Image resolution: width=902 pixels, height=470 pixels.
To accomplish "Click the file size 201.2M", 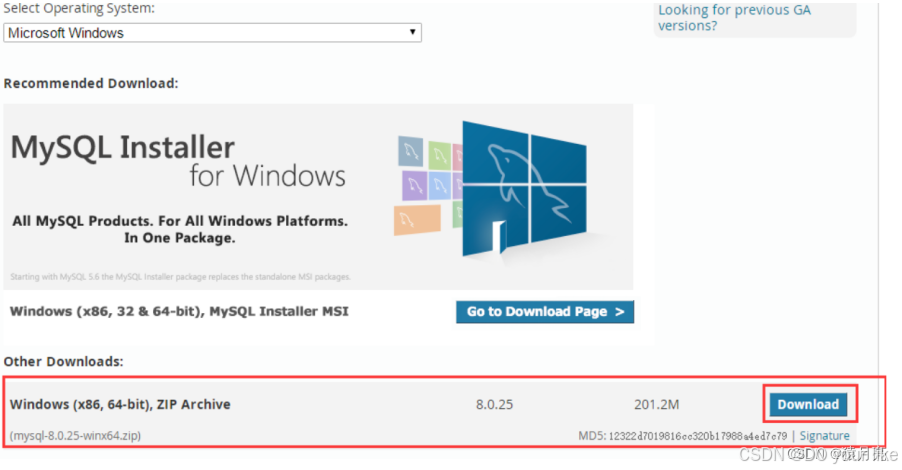I will 656,404.
